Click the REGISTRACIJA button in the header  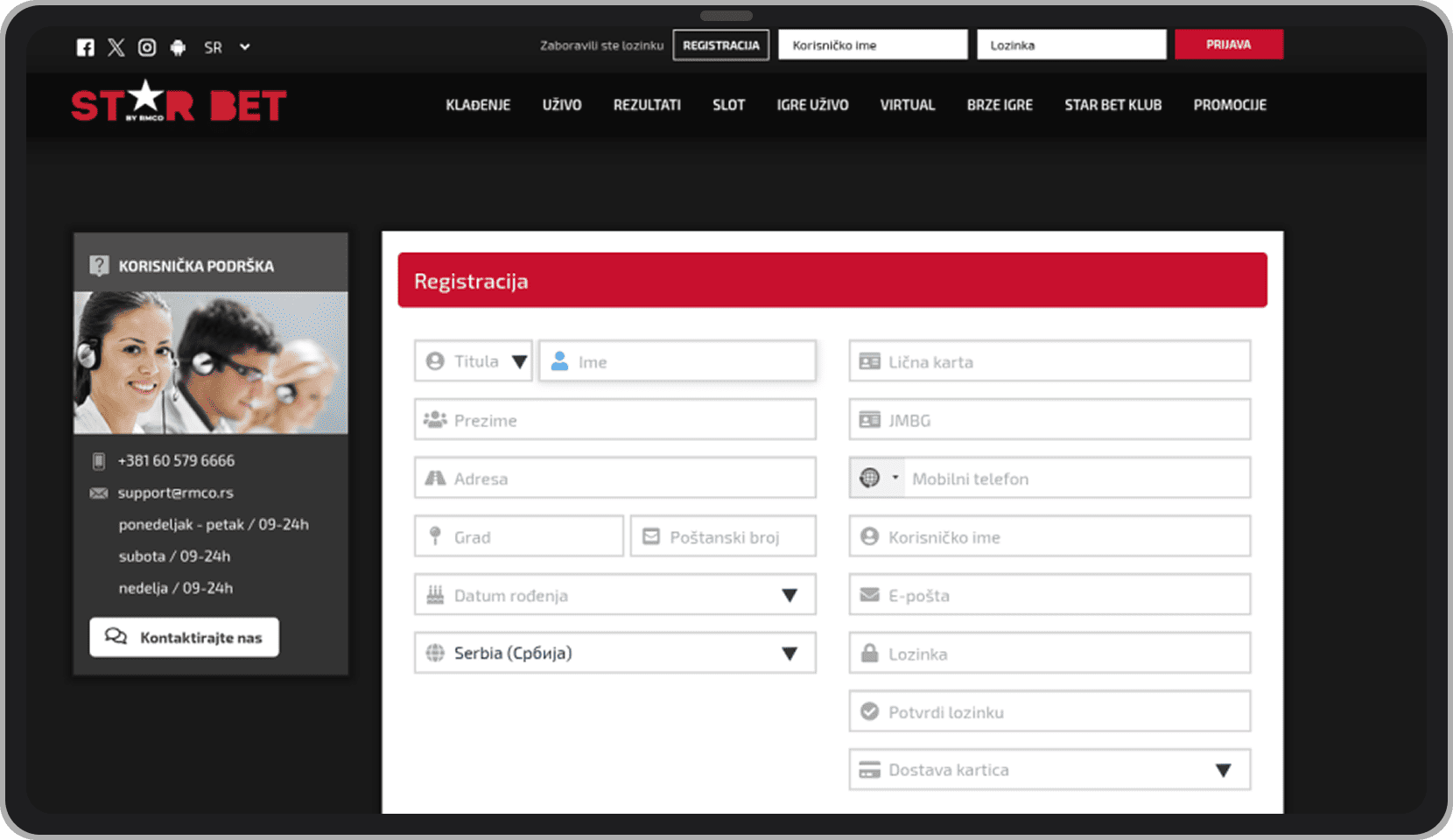click(x=721, y=45)
